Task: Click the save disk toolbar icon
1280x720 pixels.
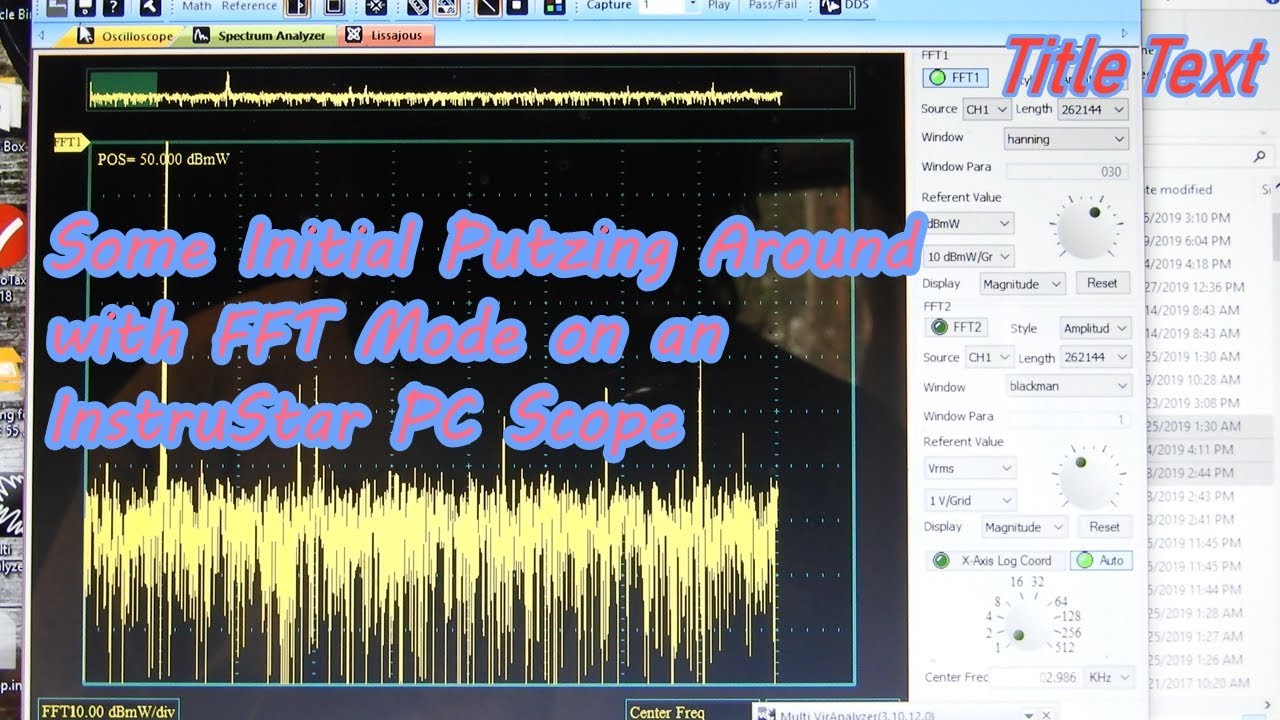Action: (x=85, y=6)
